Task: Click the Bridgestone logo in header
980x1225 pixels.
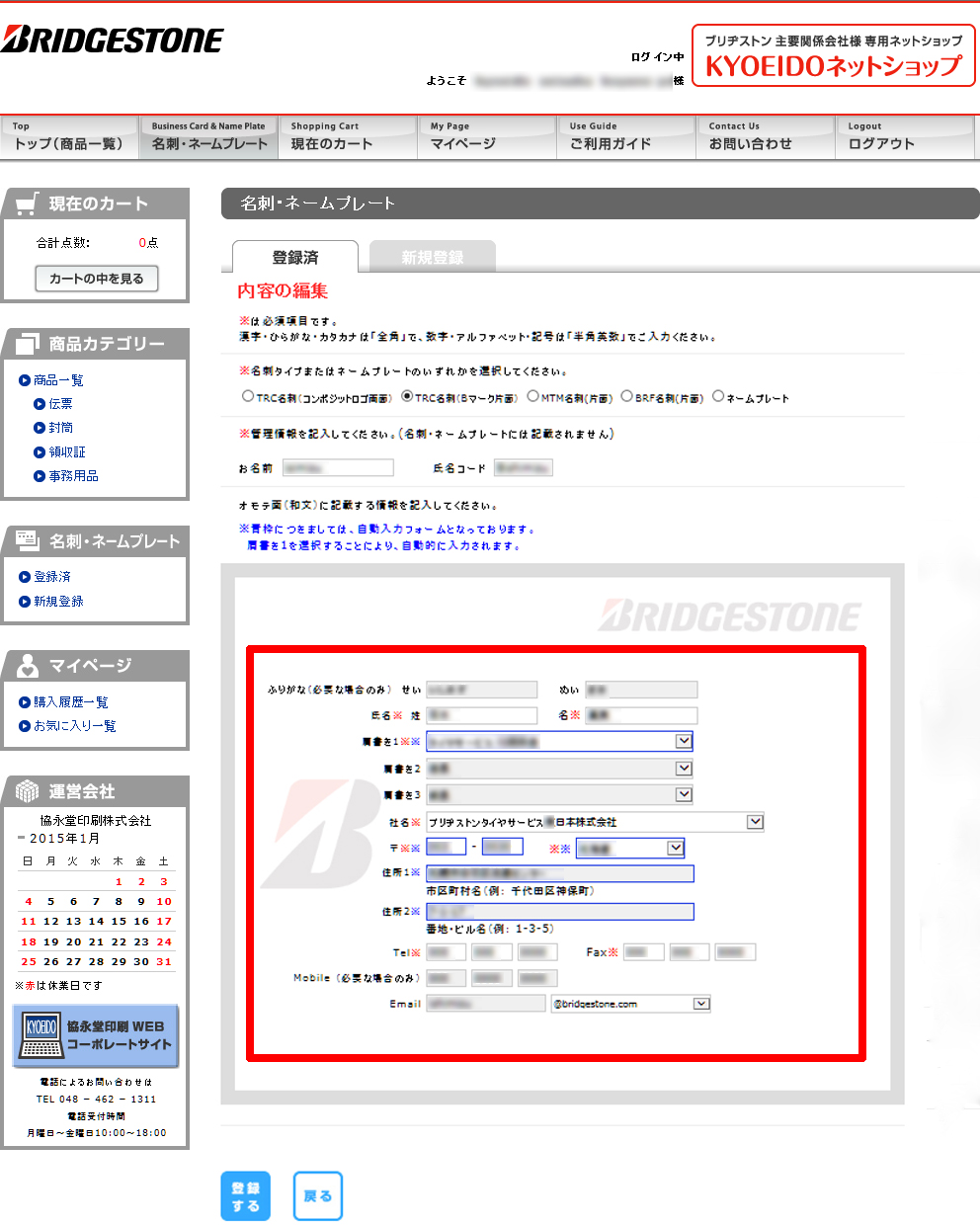Action: (113, 41)
